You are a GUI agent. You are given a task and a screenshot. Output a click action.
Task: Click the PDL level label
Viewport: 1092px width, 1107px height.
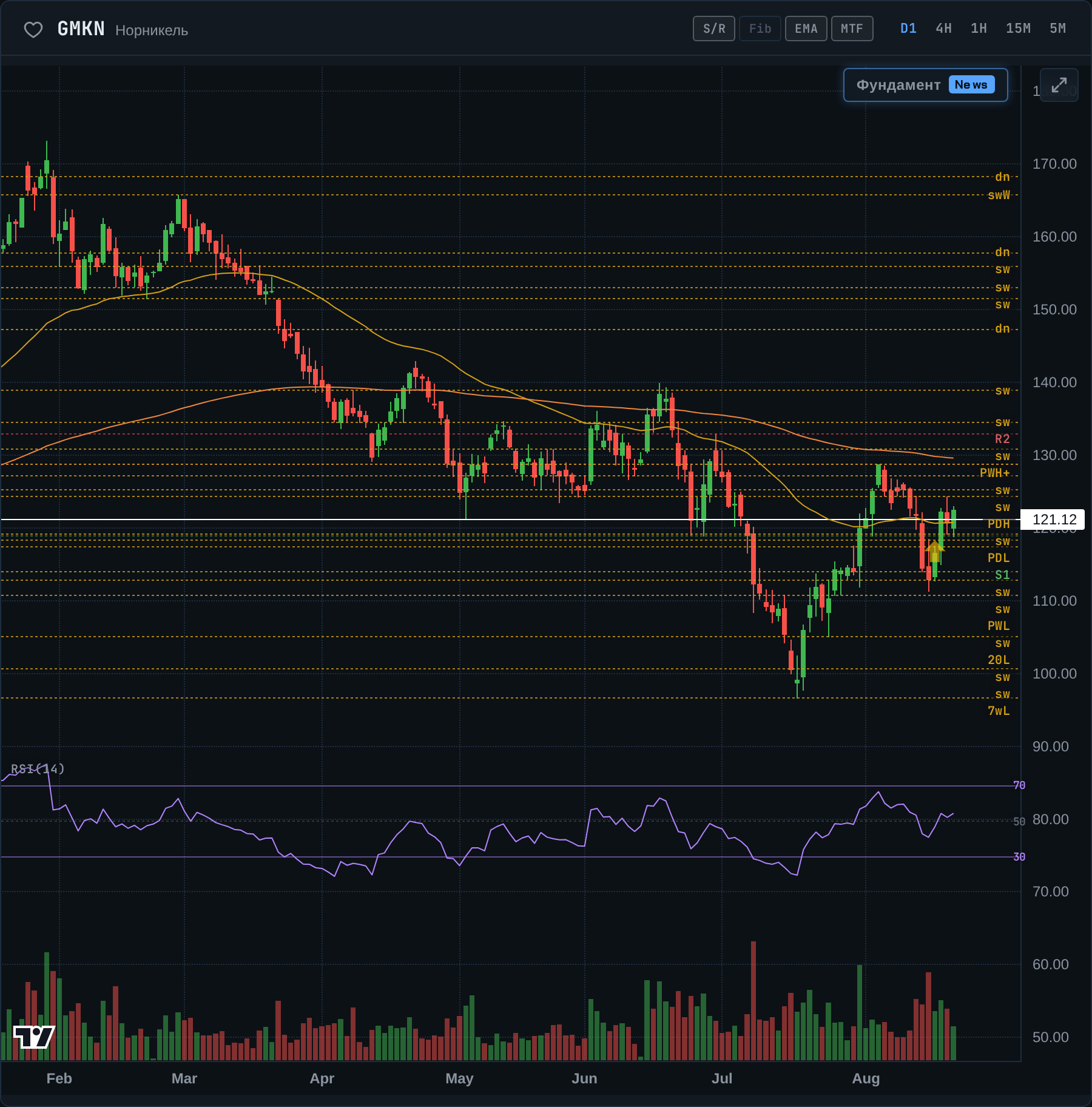coord(999,558)
